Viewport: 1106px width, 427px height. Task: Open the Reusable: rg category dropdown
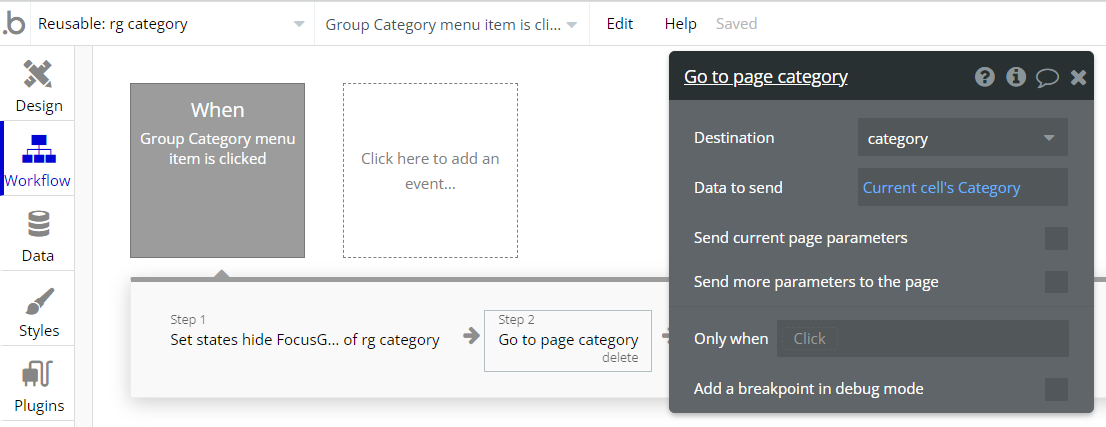click(x=171, y=24)
